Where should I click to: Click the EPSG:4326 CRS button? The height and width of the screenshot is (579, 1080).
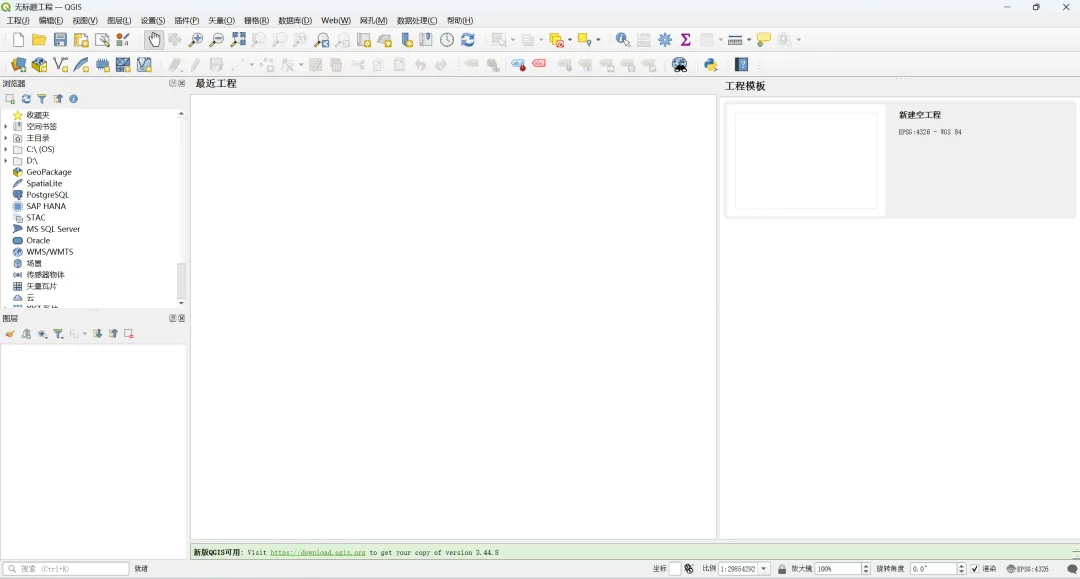coord(1028,569)
